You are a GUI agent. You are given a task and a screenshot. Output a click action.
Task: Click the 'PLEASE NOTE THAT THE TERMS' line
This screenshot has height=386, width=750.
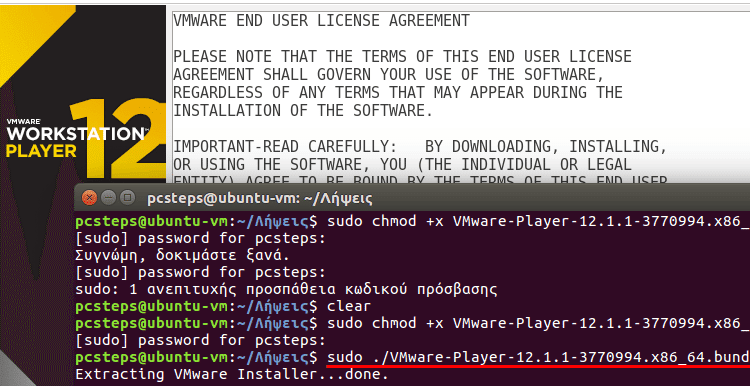402,56
